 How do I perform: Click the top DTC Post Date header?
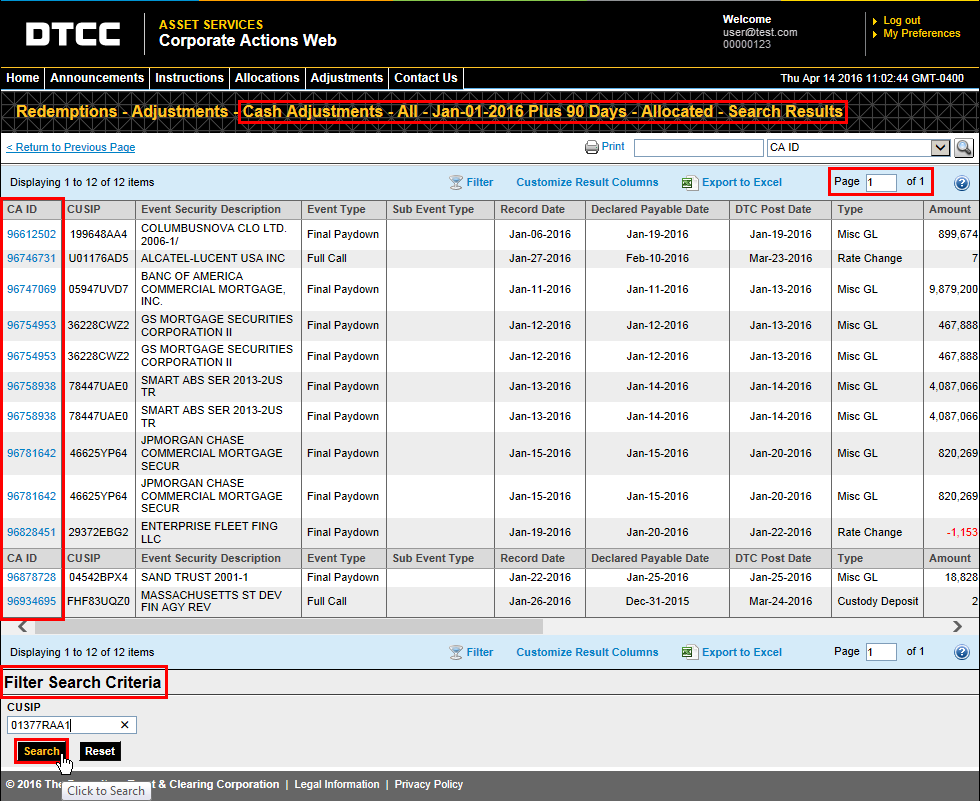pyautogui.click(x=780, y=209)
